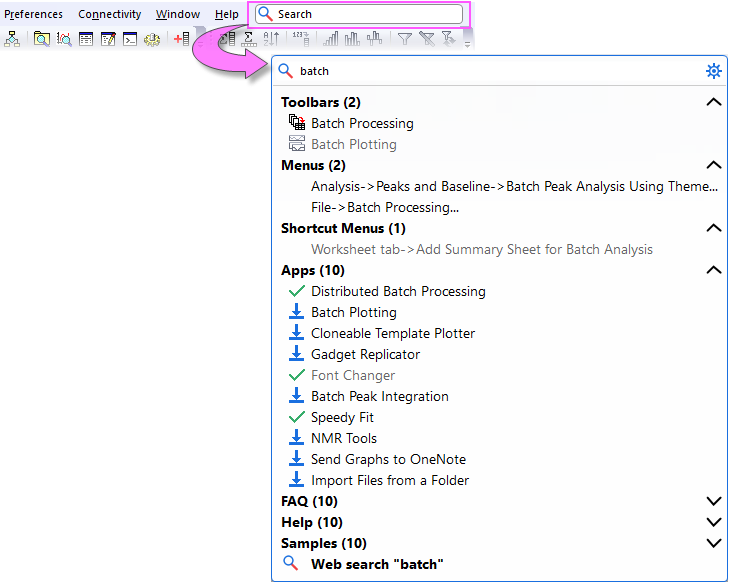Select Cloneable Template Plotter app name

tap(393, 333)
